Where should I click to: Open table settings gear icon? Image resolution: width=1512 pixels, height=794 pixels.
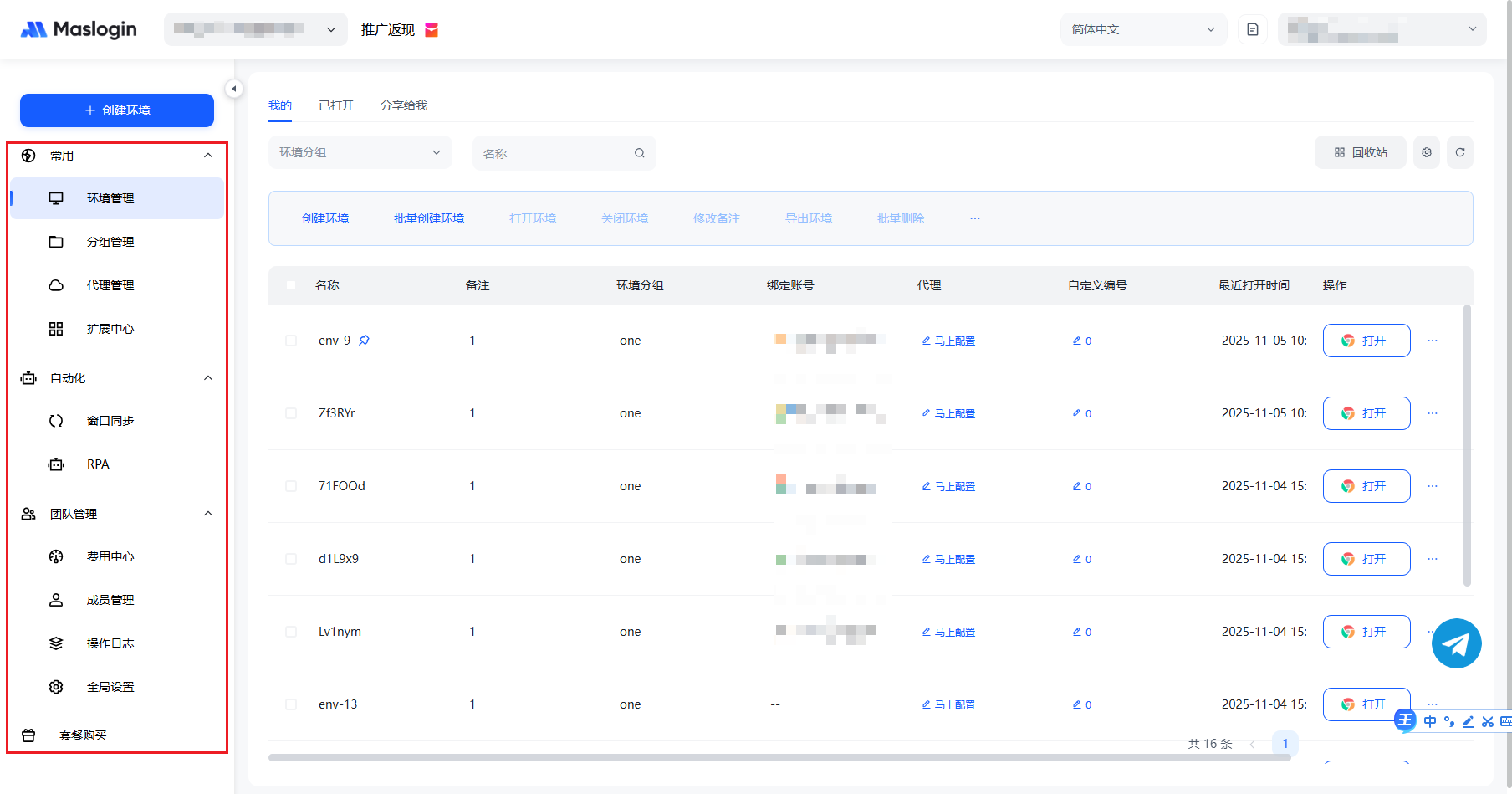click(1426, 152)
